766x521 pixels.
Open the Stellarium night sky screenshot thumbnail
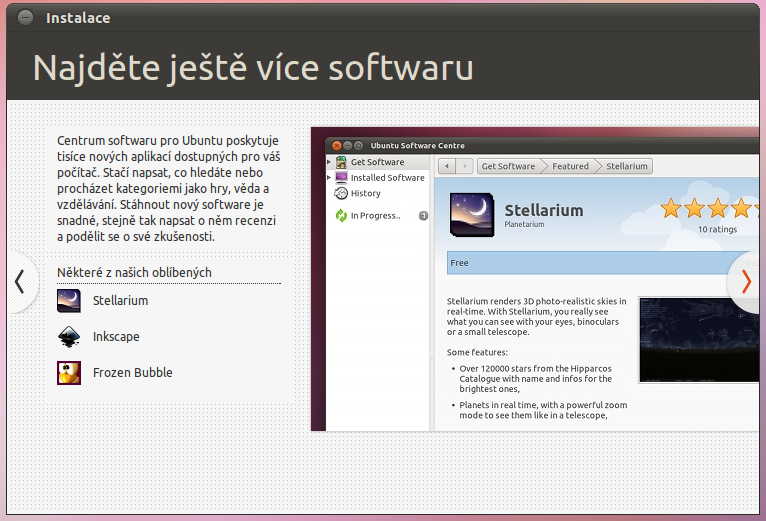coord(699,340)
